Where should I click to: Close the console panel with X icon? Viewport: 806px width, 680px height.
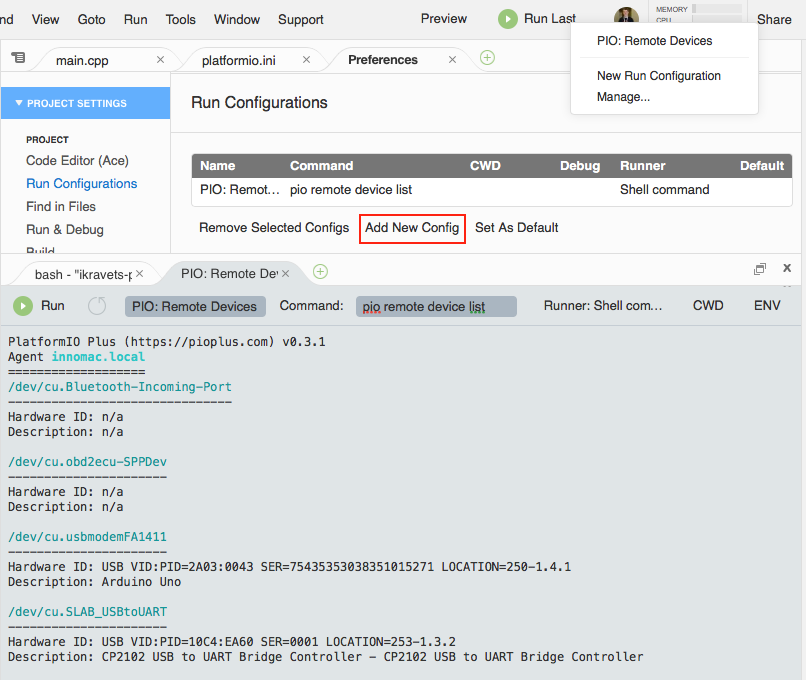tap(787, 268)
